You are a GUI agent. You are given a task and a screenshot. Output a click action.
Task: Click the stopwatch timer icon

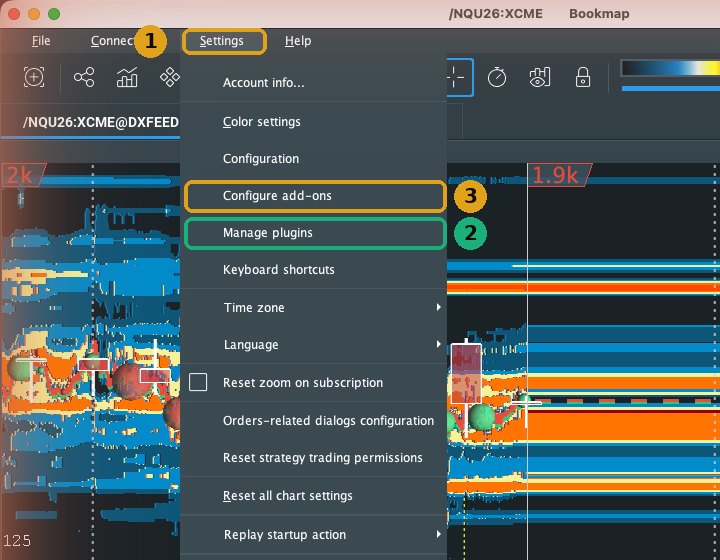[497, 77]
